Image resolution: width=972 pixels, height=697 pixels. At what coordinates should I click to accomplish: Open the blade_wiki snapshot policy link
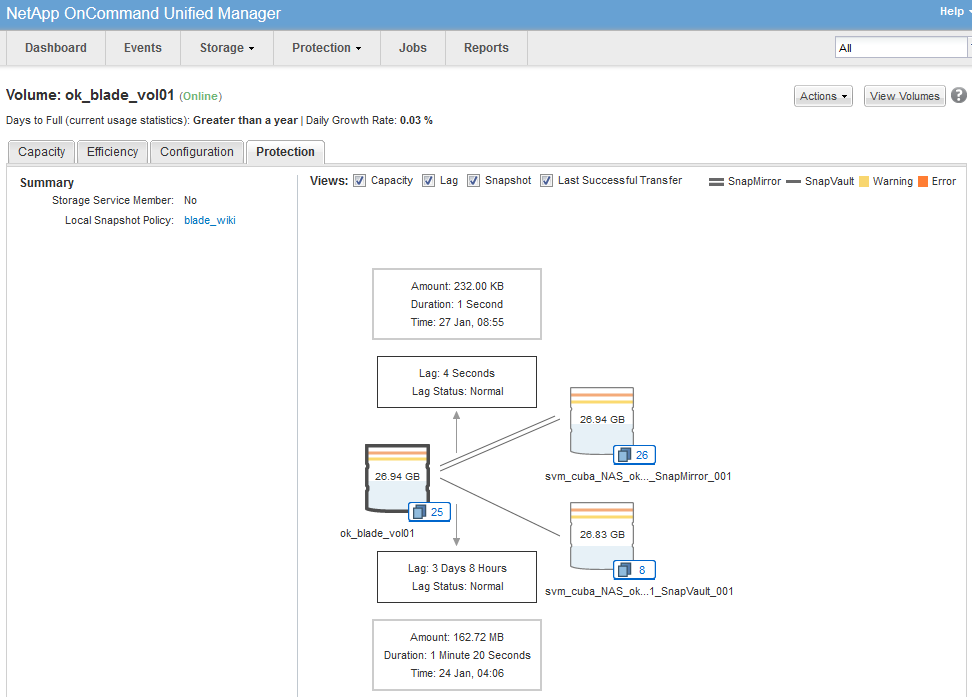pos(210,220)
